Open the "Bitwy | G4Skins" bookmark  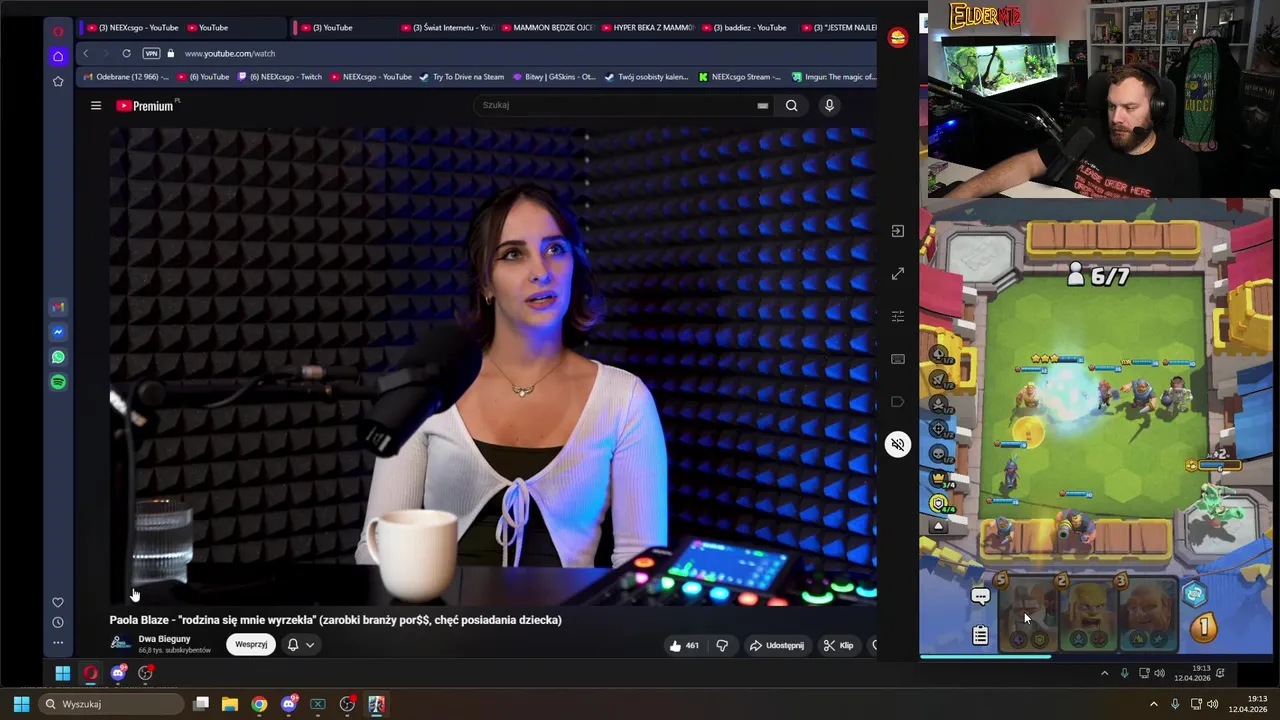554,77
